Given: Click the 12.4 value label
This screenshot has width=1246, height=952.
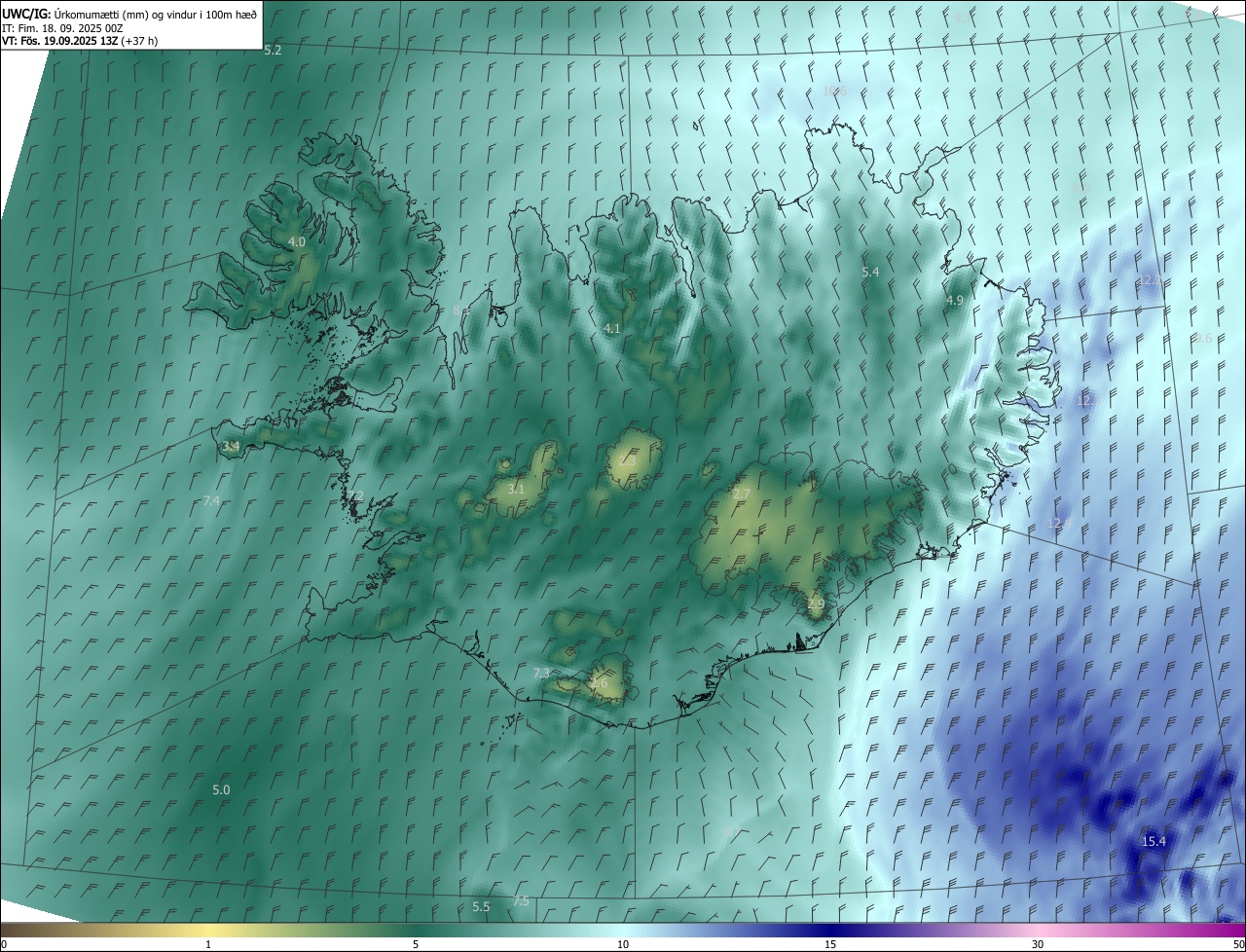Looking at the screenshot, I should pos(1059,523).
